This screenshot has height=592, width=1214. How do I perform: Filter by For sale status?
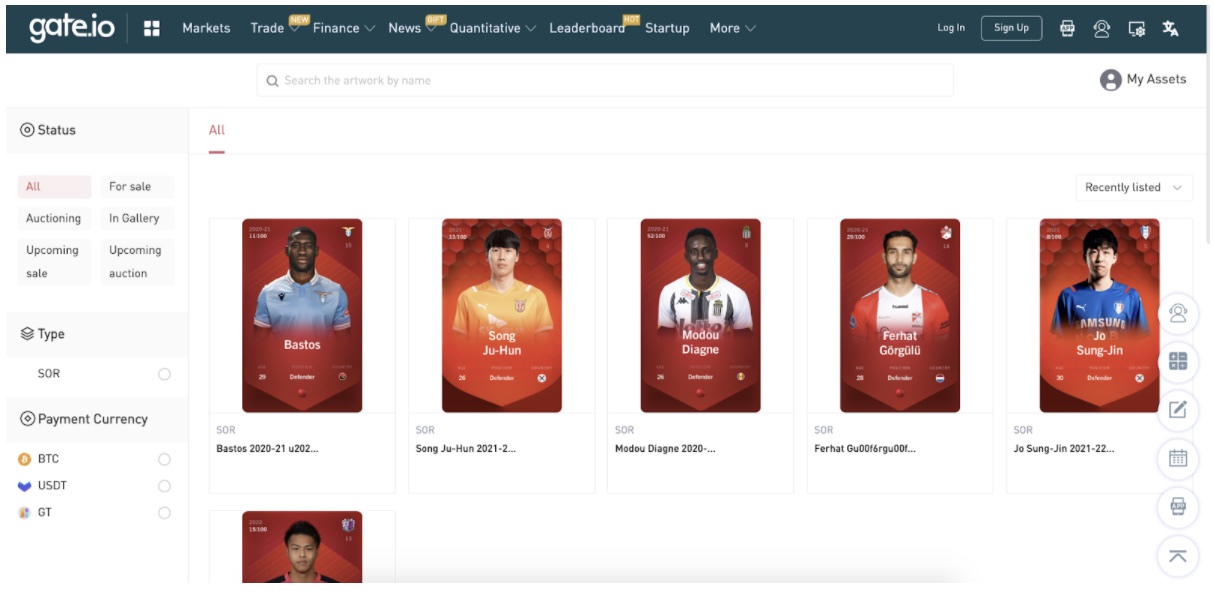[137, 187]
